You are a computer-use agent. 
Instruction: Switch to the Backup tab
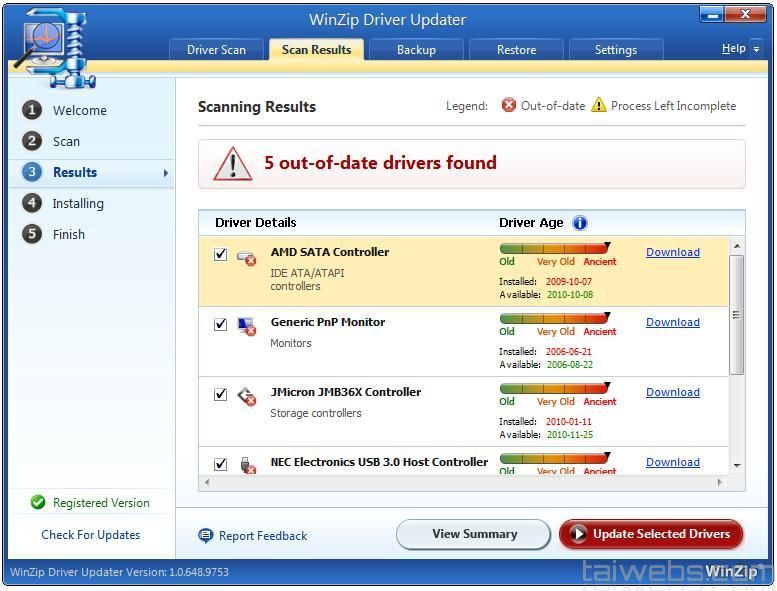click(x=416, y=50)
